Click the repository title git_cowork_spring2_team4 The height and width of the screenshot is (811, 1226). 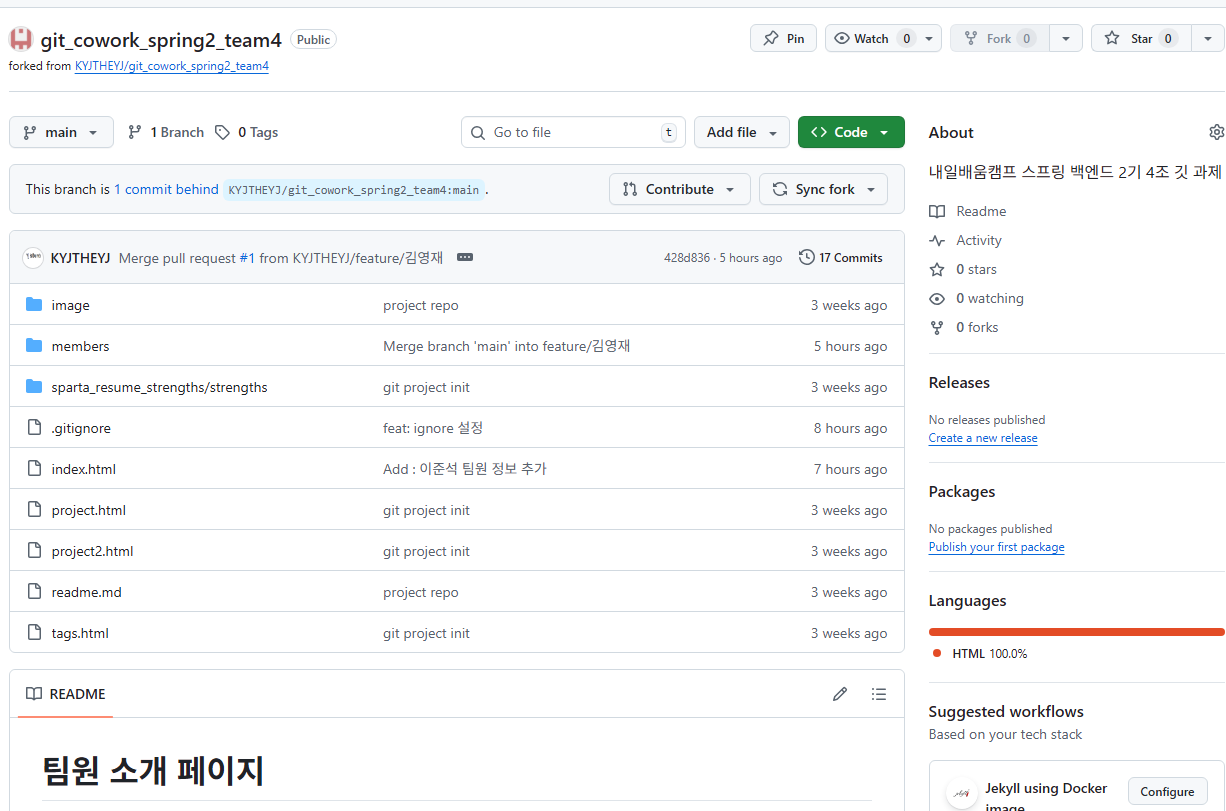click(161, 40)
